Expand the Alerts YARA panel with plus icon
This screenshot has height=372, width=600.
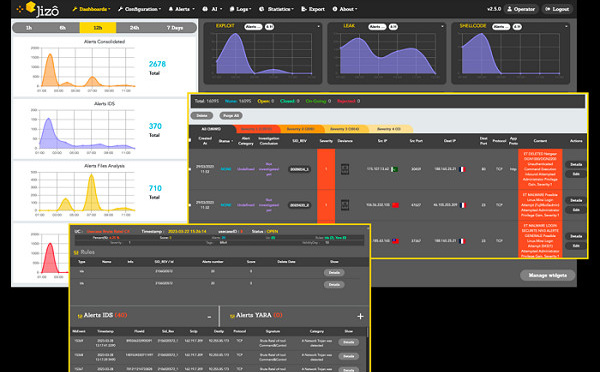point(360,316)
